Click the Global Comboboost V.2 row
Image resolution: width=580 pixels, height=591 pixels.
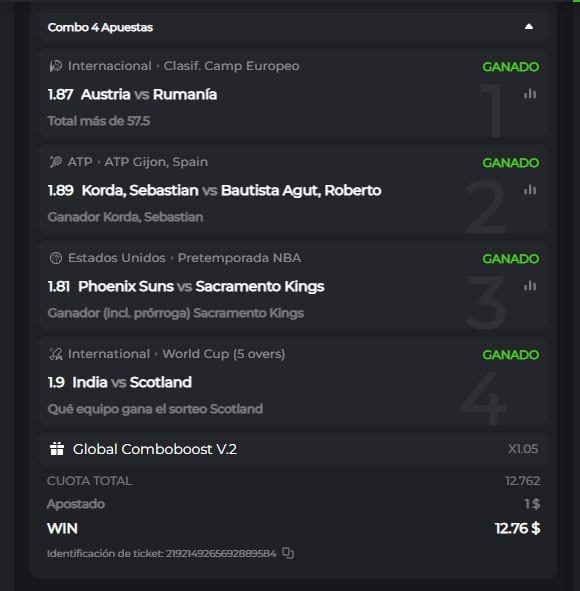coord(293,449)
